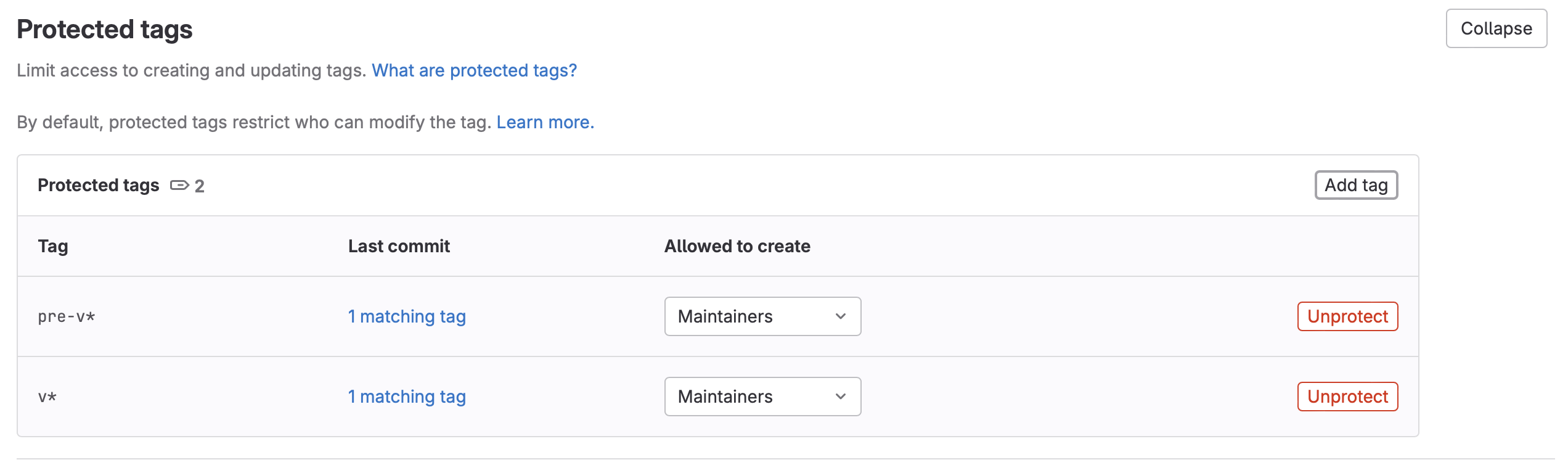This screenshot has width=1568, height=465.
Task: Click the Add tag button
Action: coord(1356,185)
